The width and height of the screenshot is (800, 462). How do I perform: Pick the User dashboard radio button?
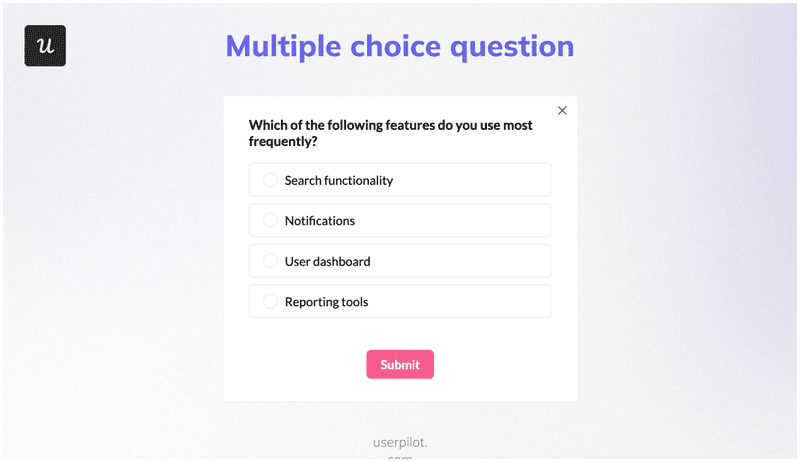point(270,261)
